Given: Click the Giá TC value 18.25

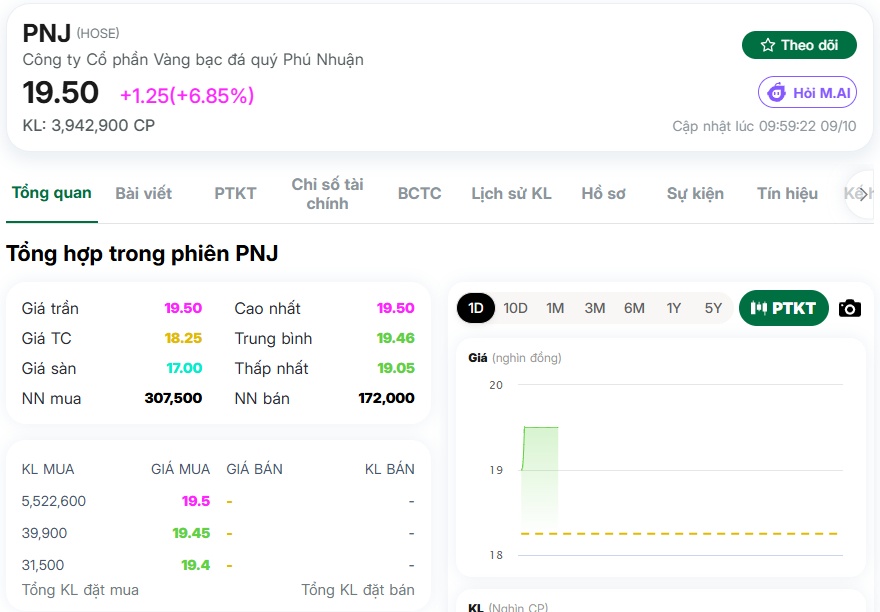Looking at the screenshot, I should [x=183, y=338].
